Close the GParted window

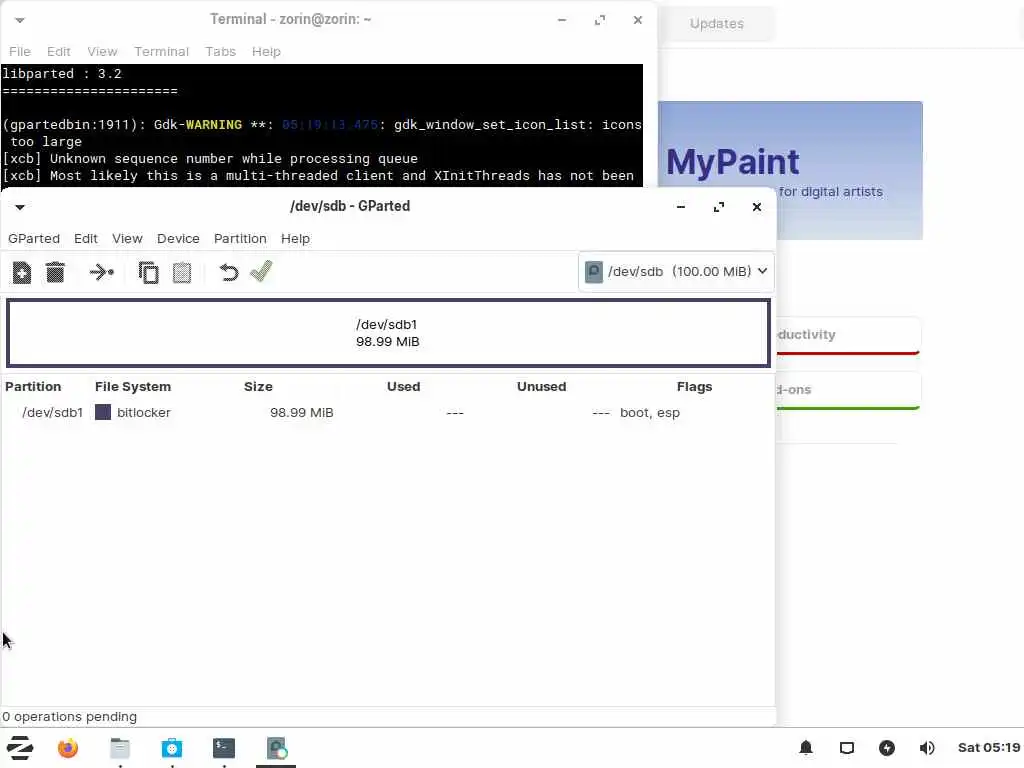tap(756, 207)
